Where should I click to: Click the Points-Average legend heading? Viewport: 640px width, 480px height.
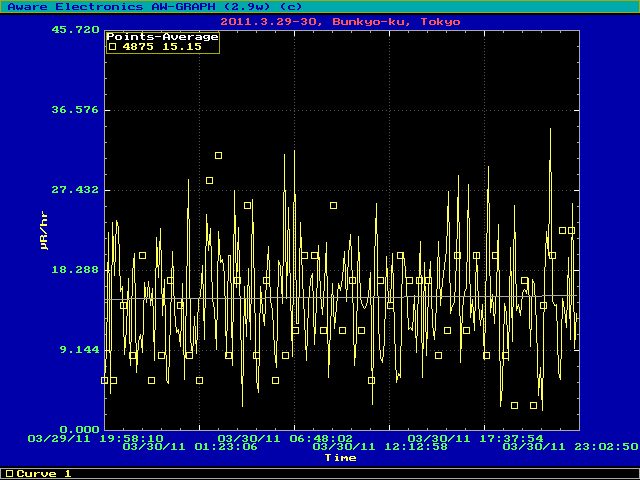point(162,37)
